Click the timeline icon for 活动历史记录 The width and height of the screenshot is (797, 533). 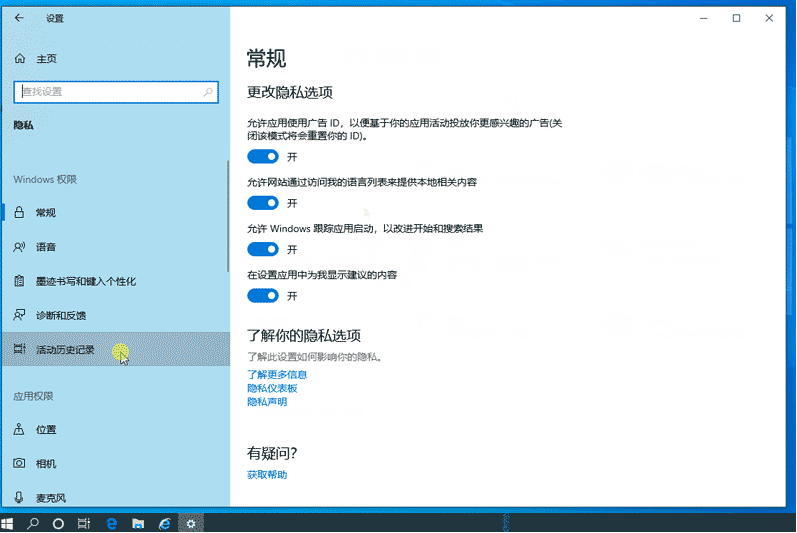(x=19, y=349)
